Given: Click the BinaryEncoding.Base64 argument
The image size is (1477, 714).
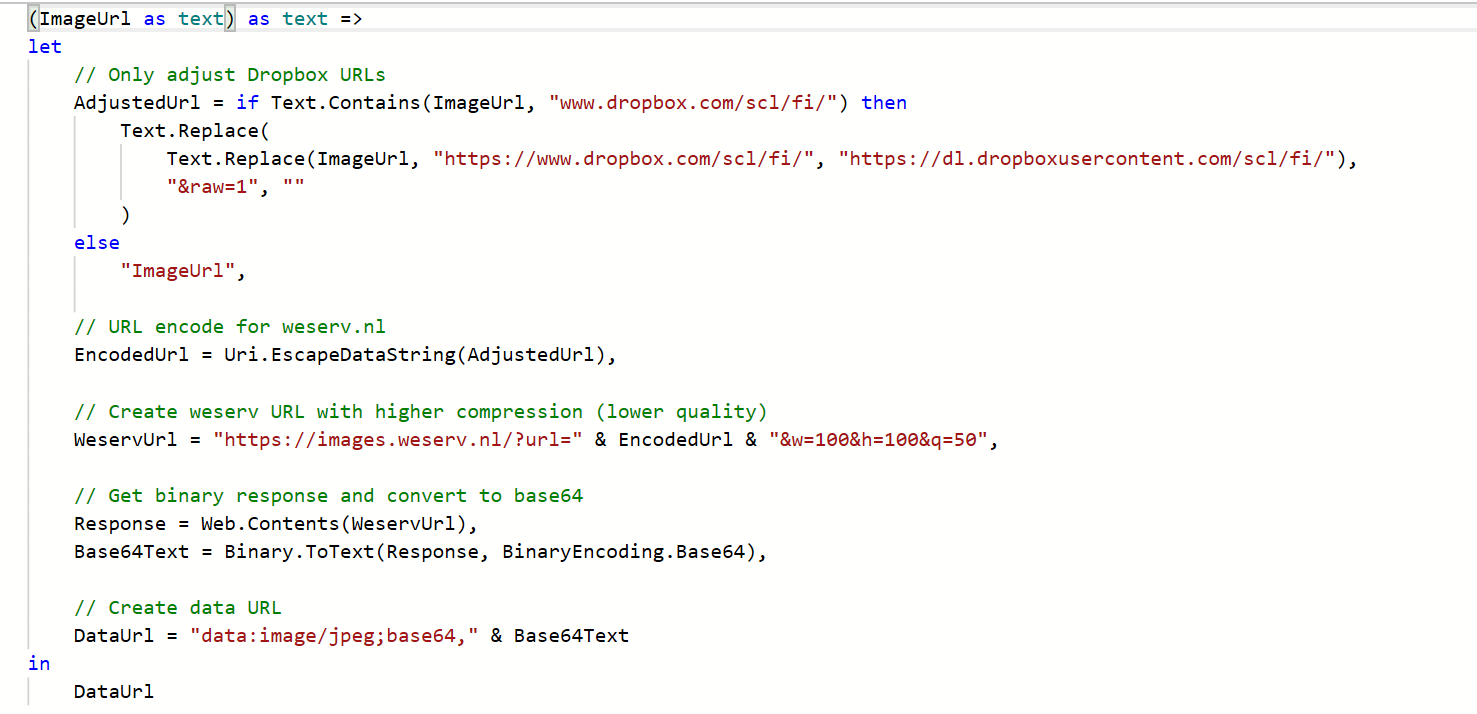Looking at the screenshot, I should (x=623, y=552).
